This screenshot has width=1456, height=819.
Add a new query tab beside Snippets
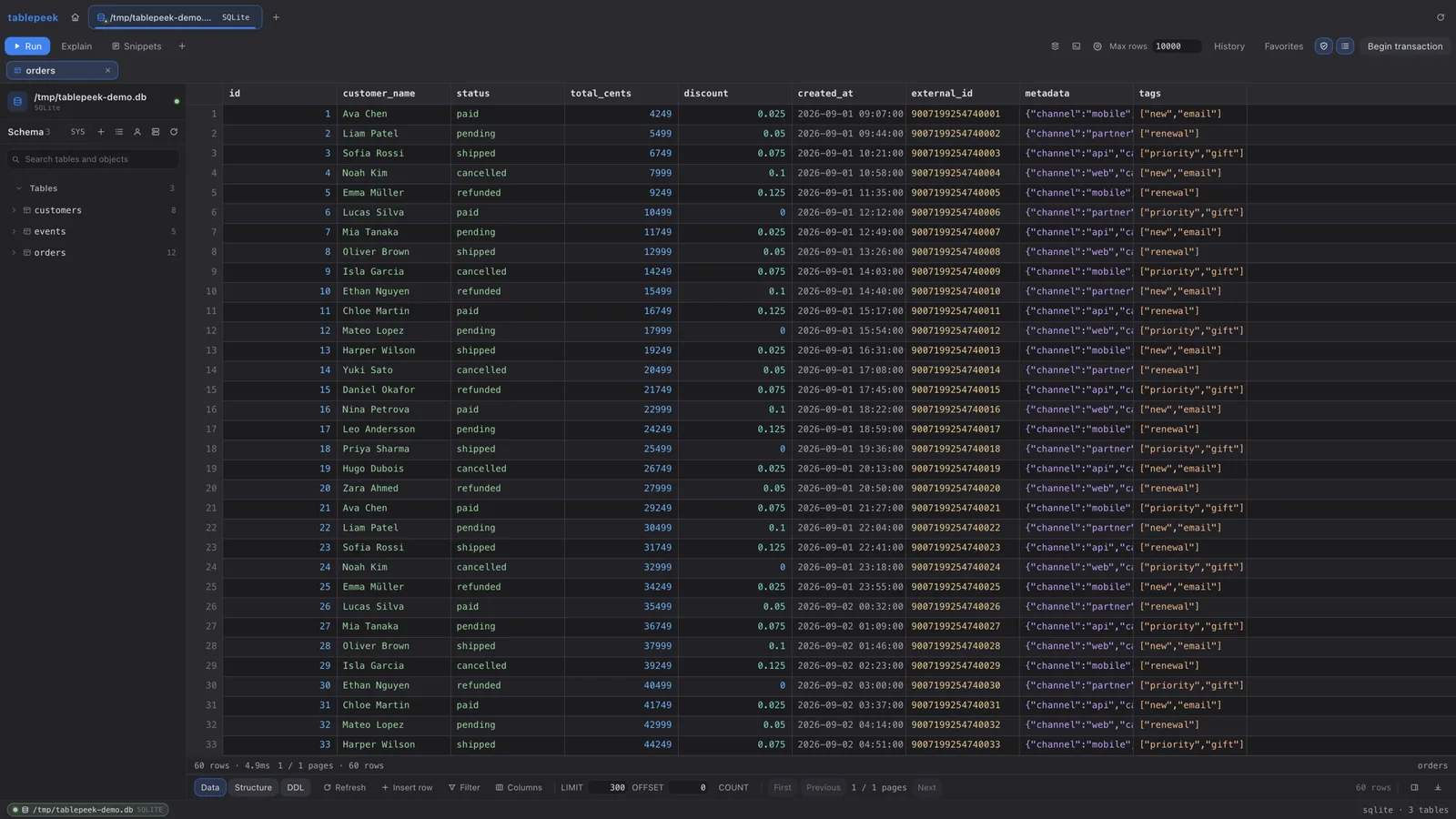pos(182,46)
